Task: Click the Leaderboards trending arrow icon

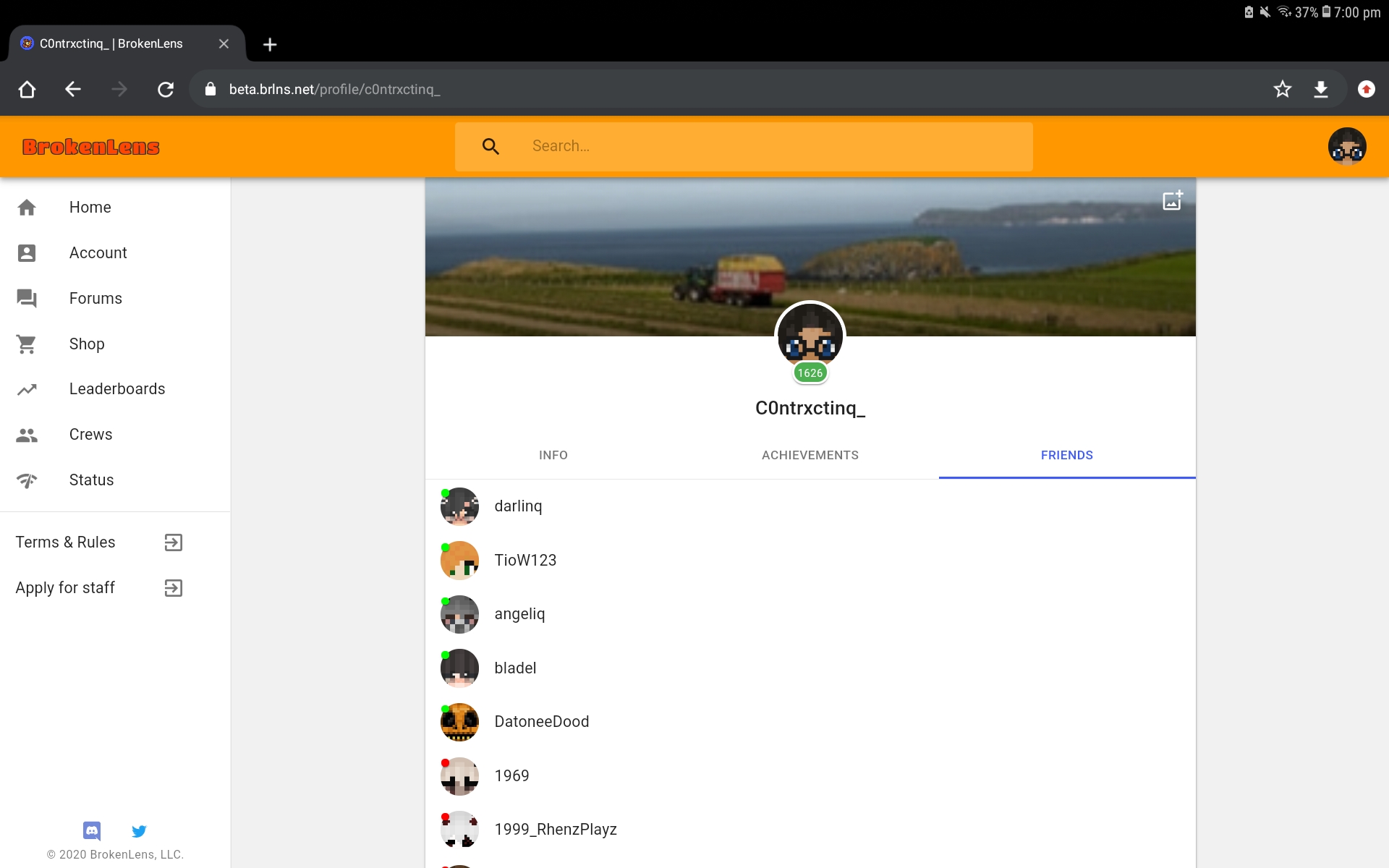Action: [27, 389]
